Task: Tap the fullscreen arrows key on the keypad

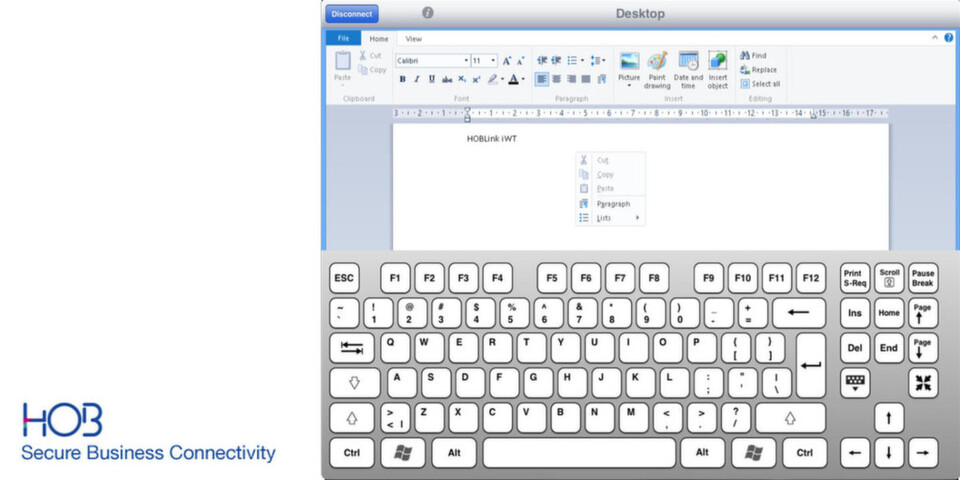Action: pyautogui.click(x=923, y=383)
